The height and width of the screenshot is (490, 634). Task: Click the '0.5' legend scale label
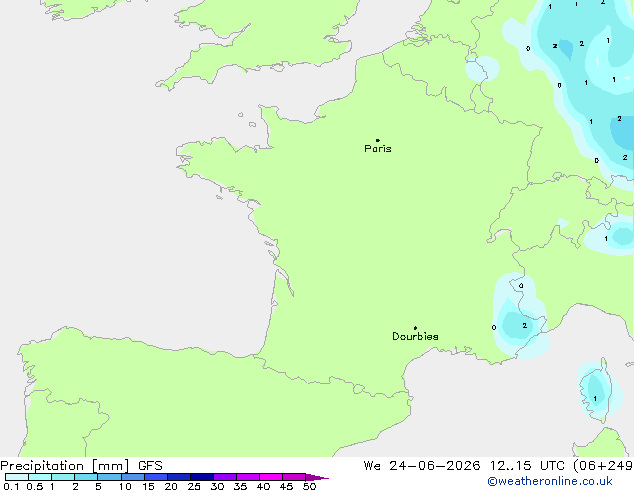[x=35, y=486]
